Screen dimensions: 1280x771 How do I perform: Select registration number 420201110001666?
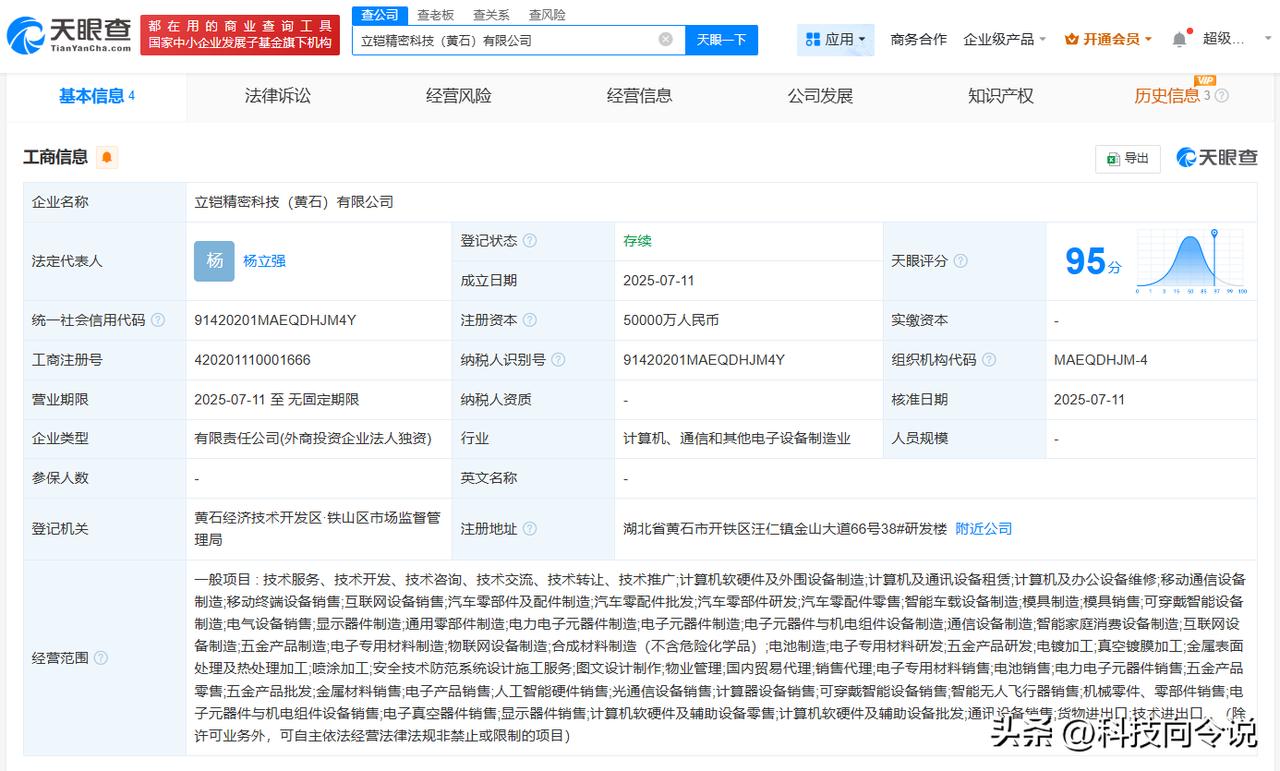252,360
